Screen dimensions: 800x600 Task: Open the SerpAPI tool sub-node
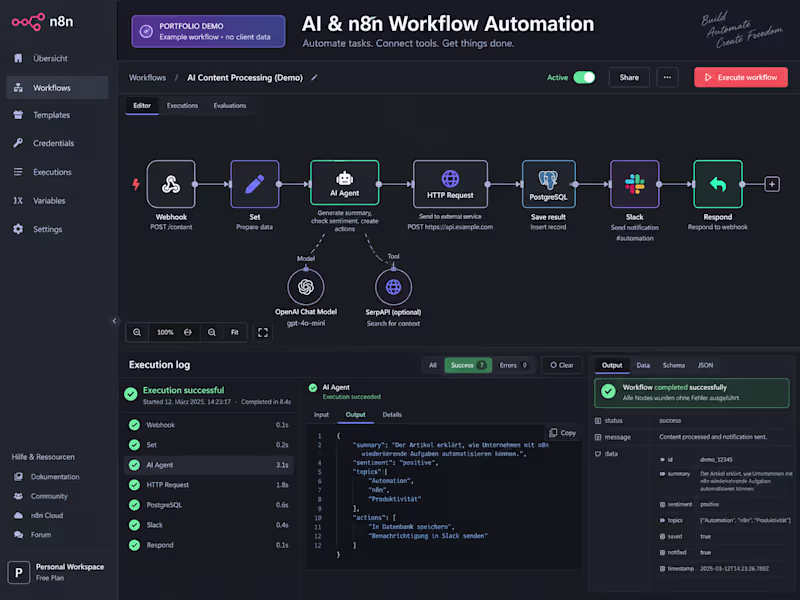coord(393,287)
